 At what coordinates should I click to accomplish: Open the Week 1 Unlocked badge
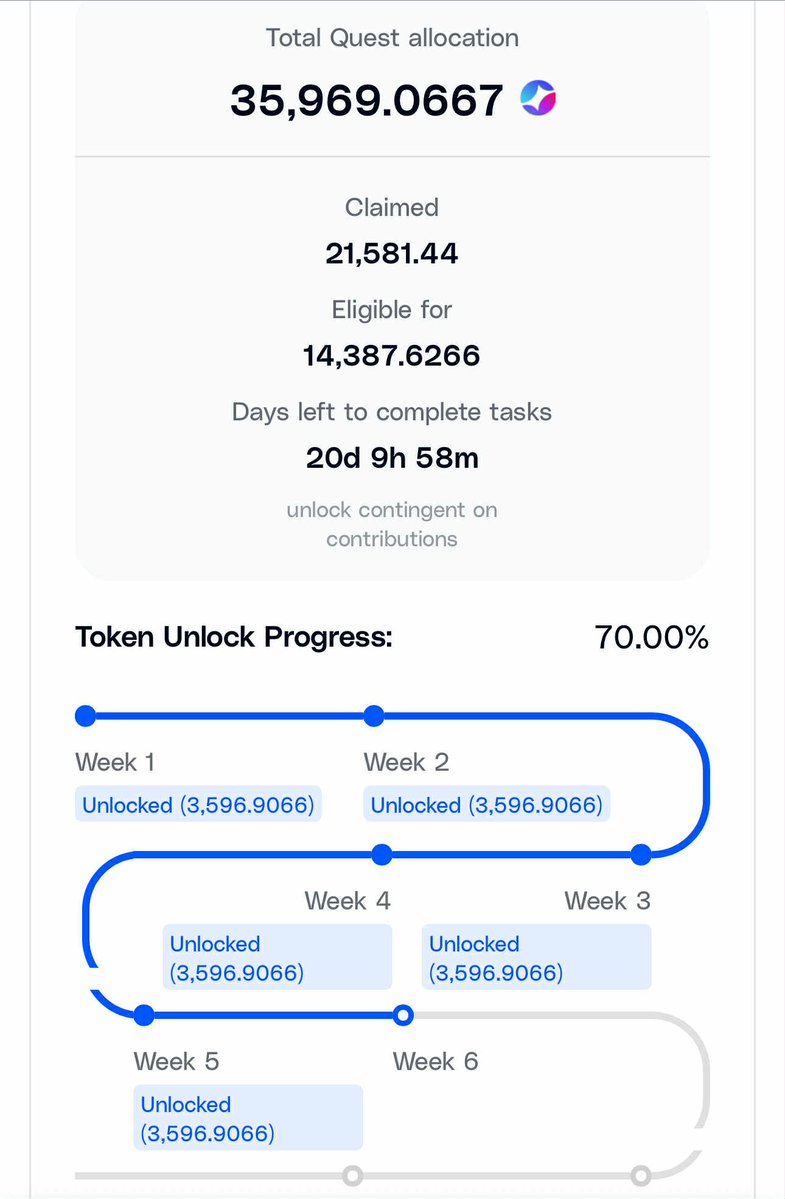[x=198, y=805]
